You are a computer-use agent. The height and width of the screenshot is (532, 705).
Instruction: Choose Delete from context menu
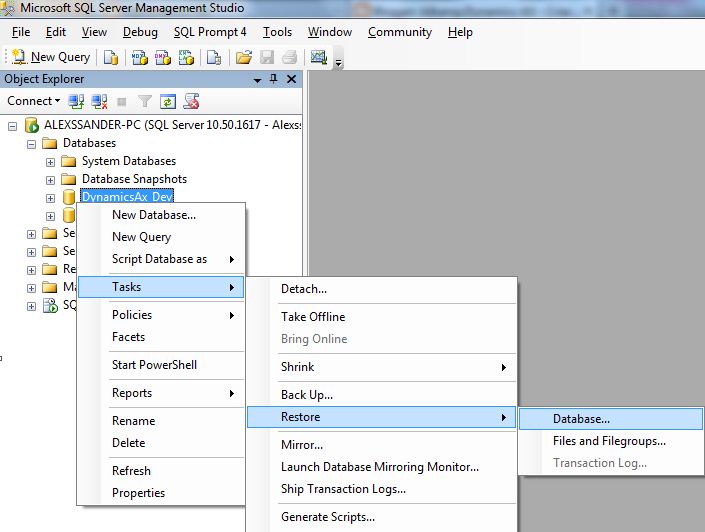tap(162, 443)
